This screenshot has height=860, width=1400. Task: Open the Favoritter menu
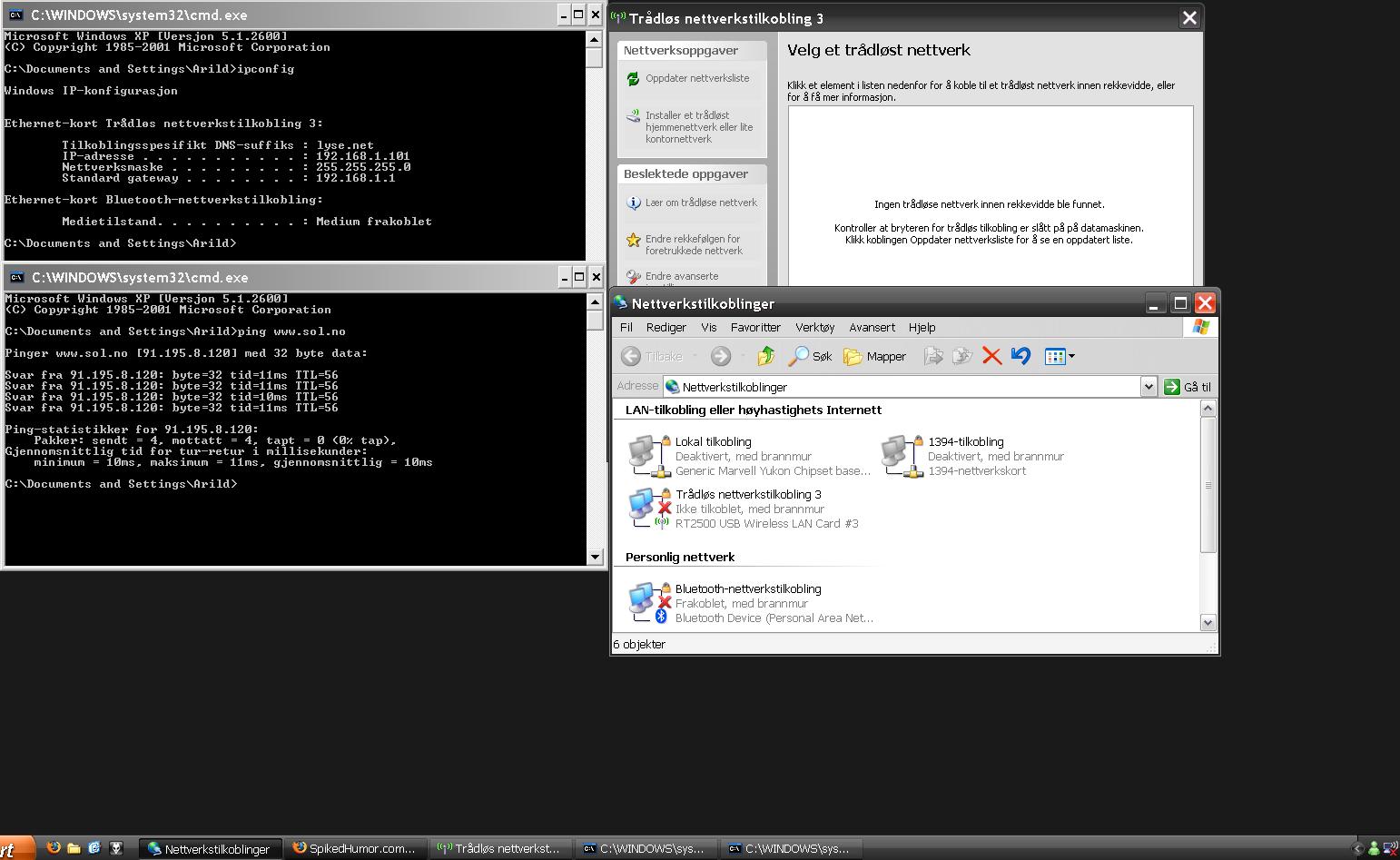coord(755,327)
